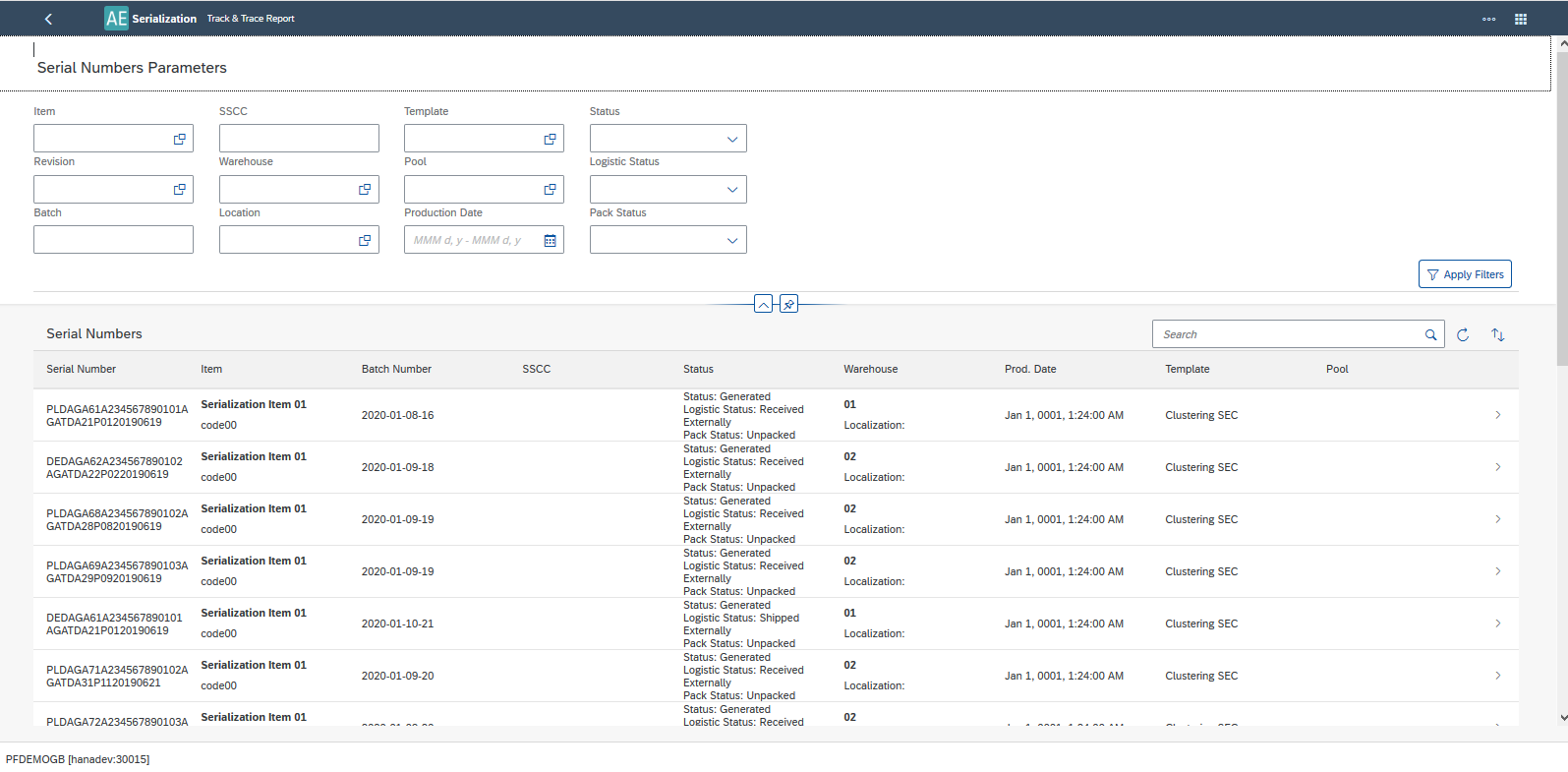
Task: Open details of batch 2020-01-08-16 row
Action: pos(1497,415)
